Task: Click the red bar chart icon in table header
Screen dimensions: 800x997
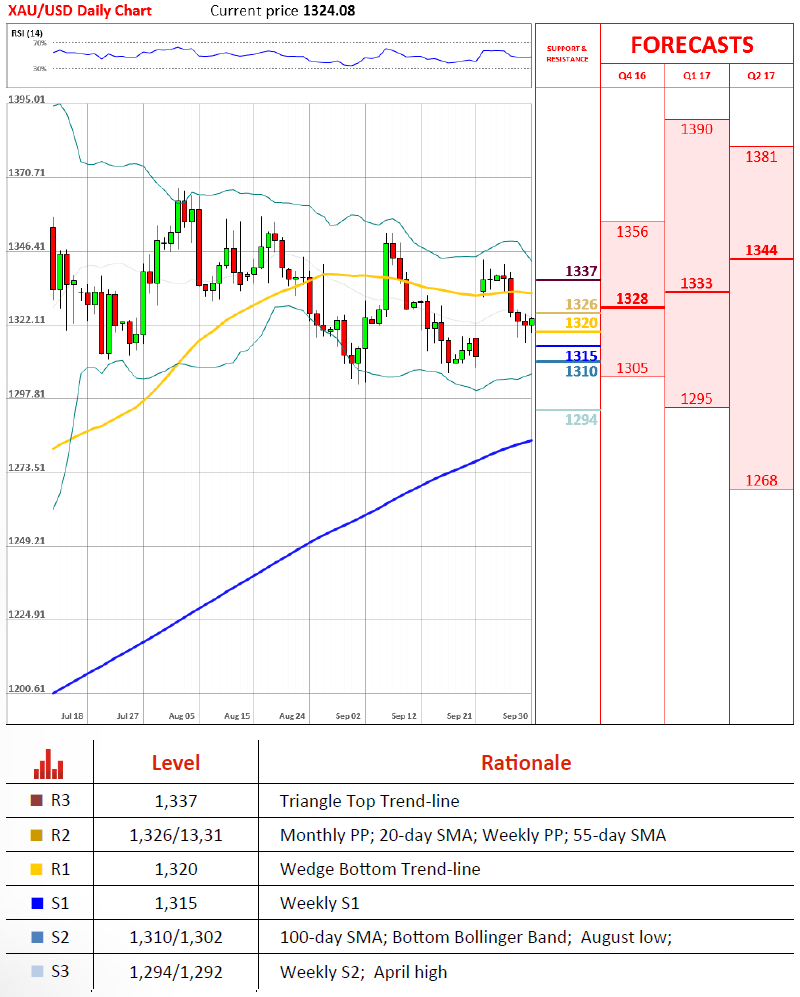Action: [x=48, y=763]
